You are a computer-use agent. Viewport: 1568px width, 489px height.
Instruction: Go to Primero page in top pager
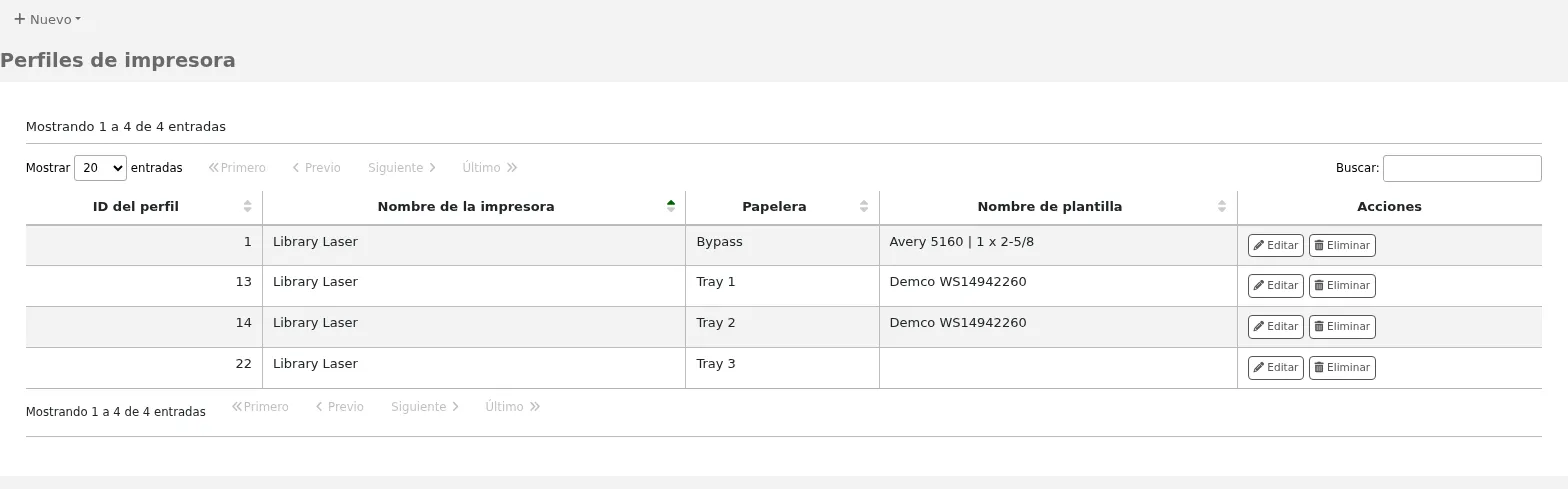pyautogui.click(x=237, y=168)
